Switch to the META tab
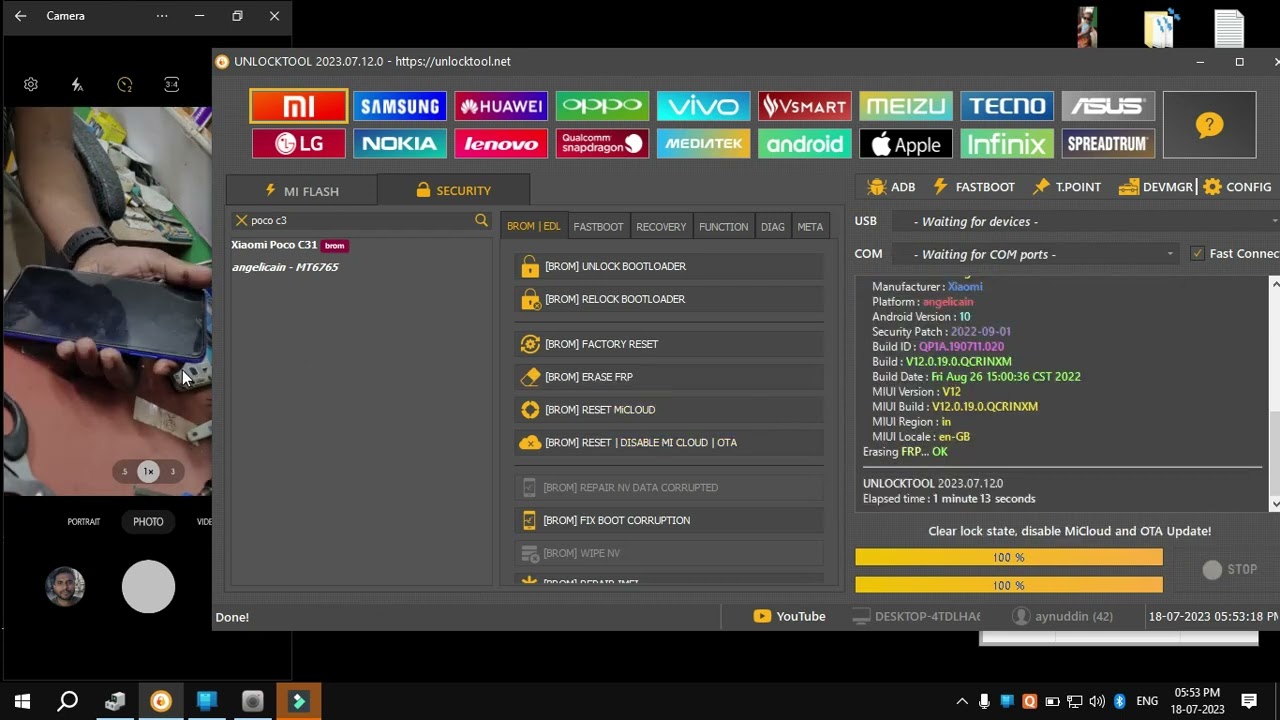The width and height of the screenshot is (1280, 720). click(810, 226)
